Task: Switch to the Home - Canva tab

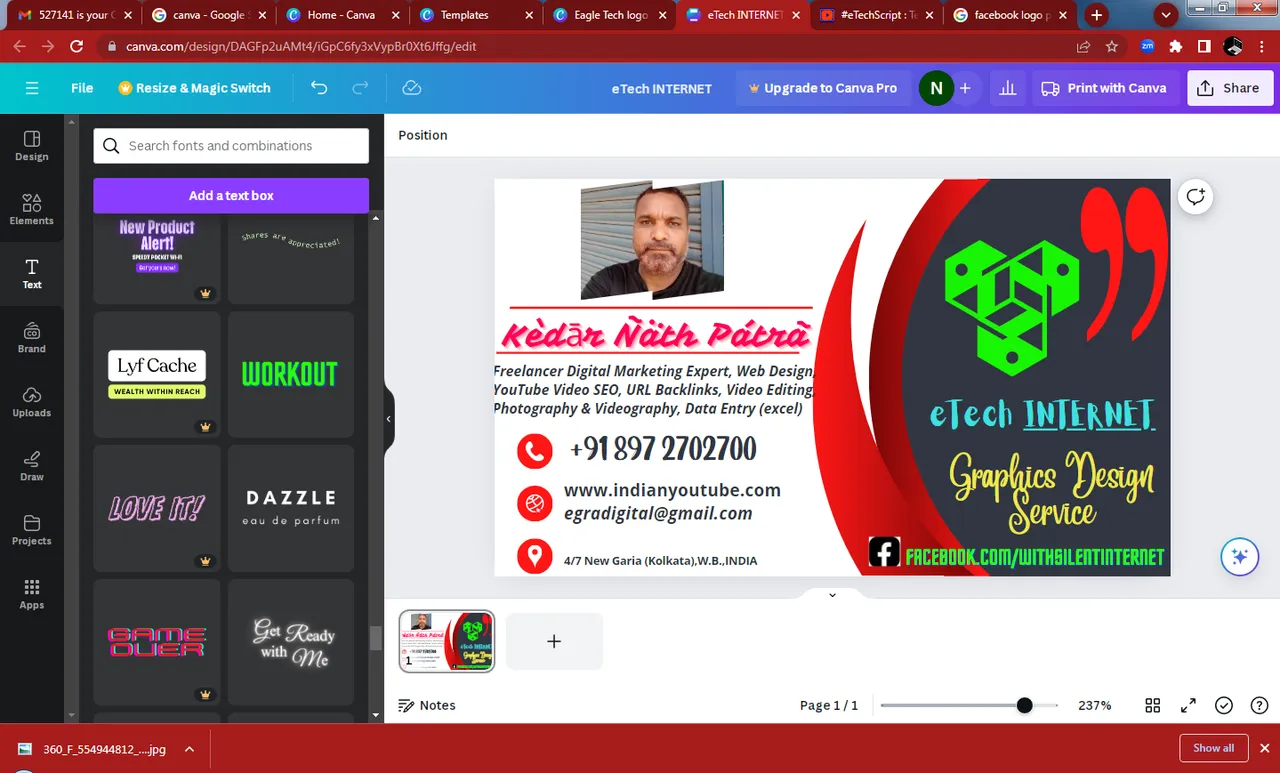Action: (x=341, y=15)
